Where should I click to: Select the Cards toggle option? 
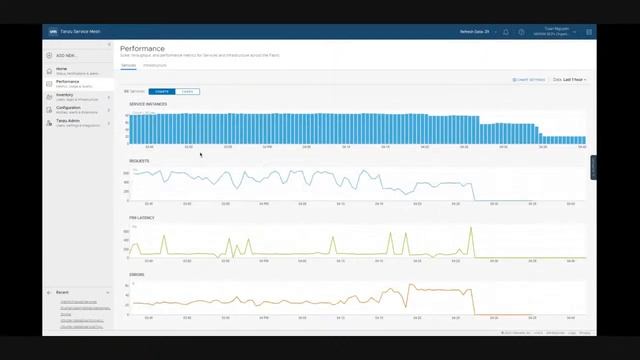coord(187,91)
